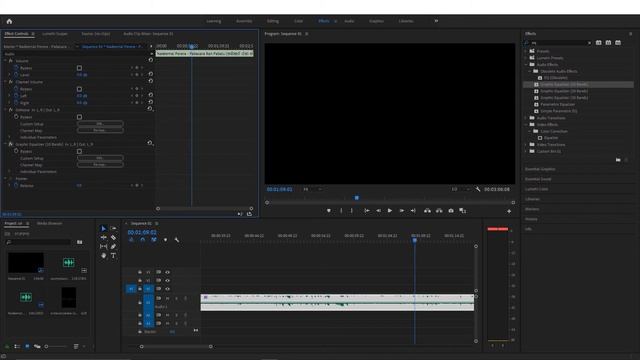Toggle Graphic Equalizer Bypass checkbox

click(x=79, y=151)
